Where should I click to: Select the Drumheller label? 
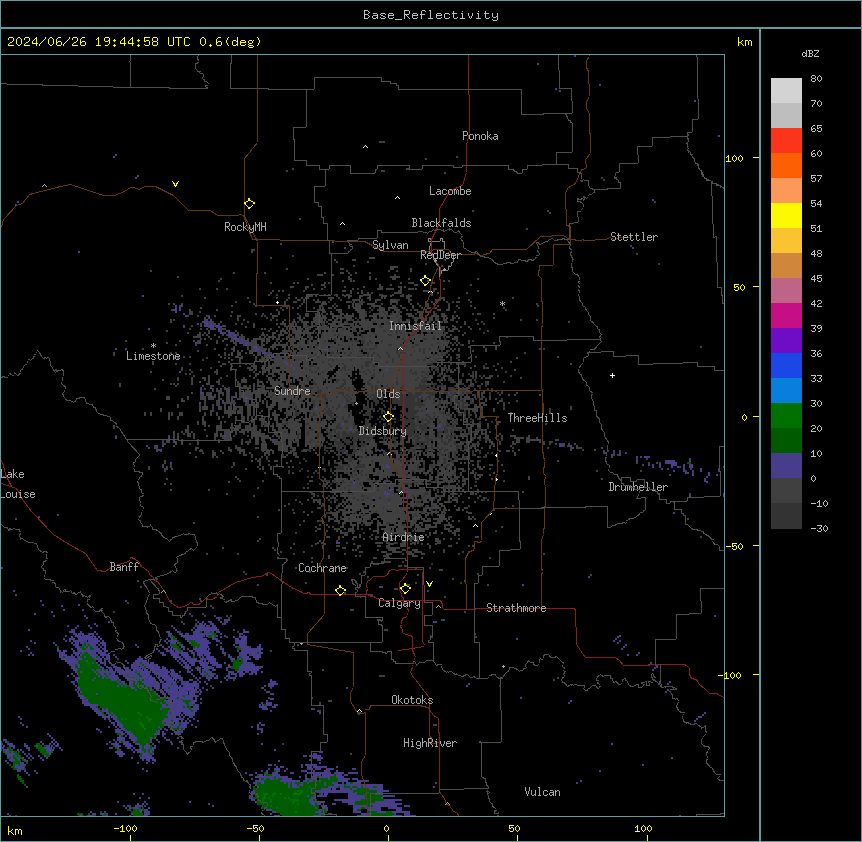coord(638,487)
